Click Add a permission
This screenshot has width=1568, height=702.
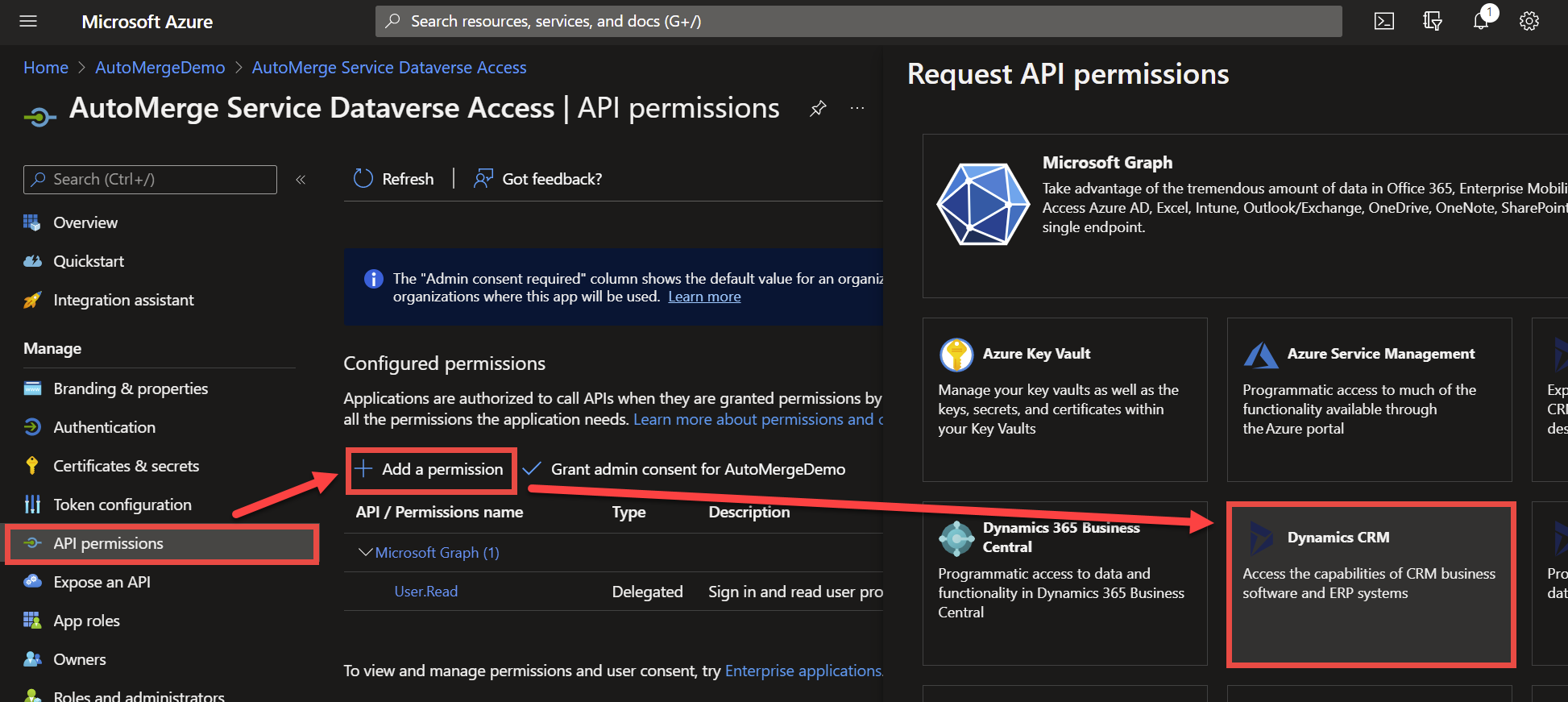[431, 470]
